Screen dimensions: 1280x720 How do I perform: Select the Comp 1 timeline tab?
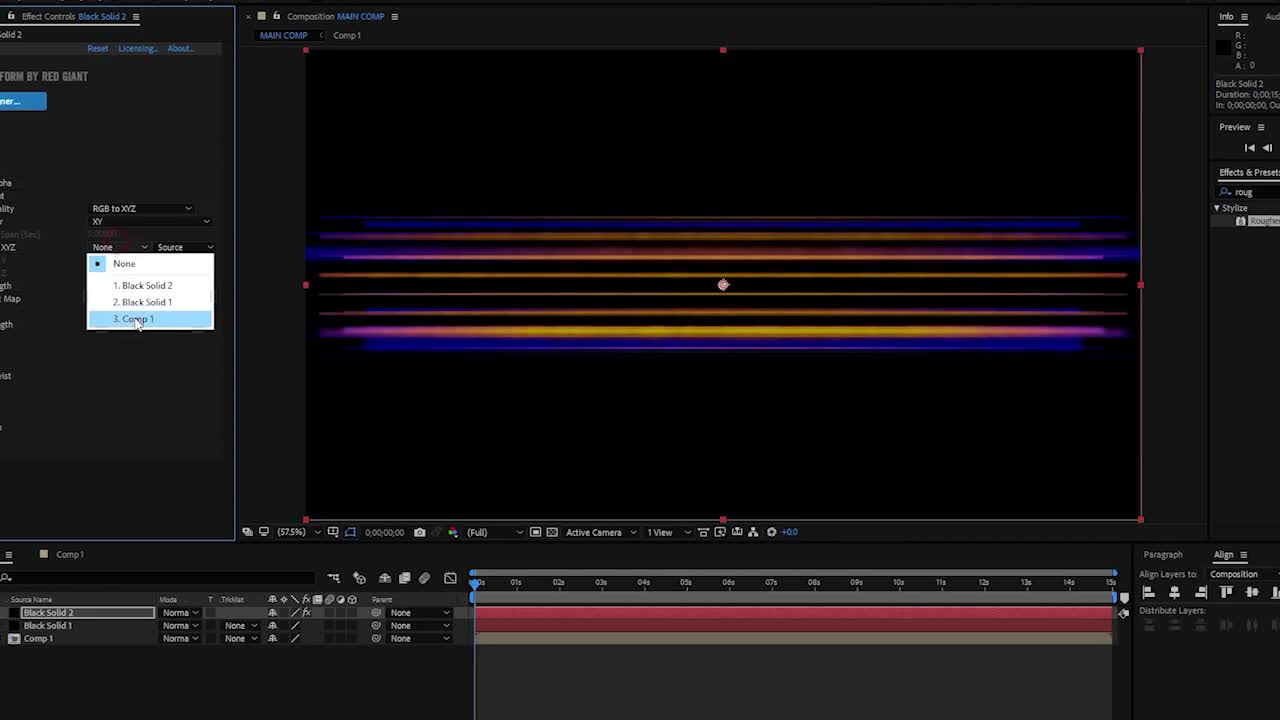(x=69, y=554)
